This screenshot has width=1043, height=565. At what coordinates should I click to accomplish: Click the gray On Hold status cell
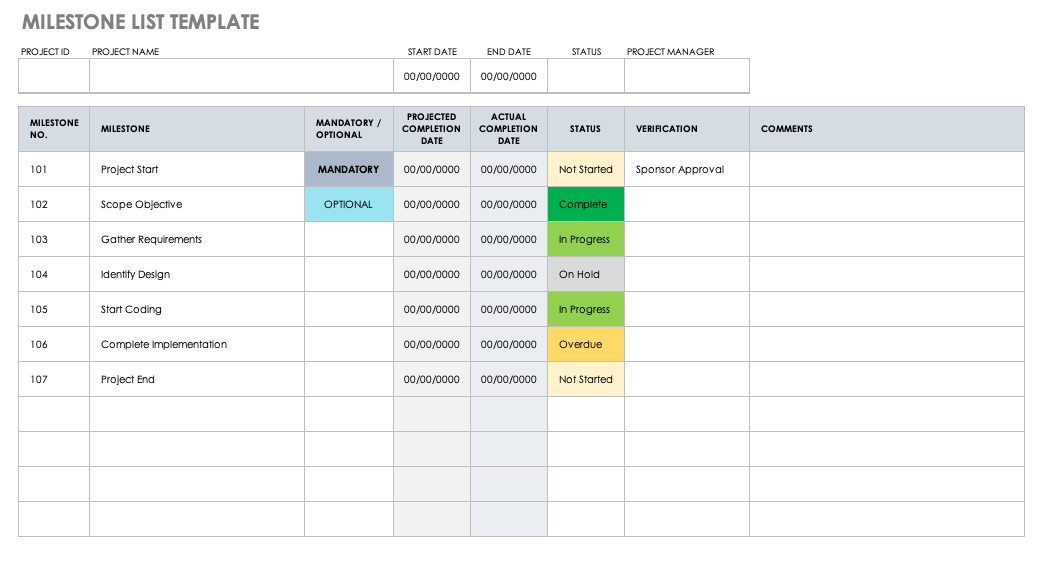tap(585, 274)
